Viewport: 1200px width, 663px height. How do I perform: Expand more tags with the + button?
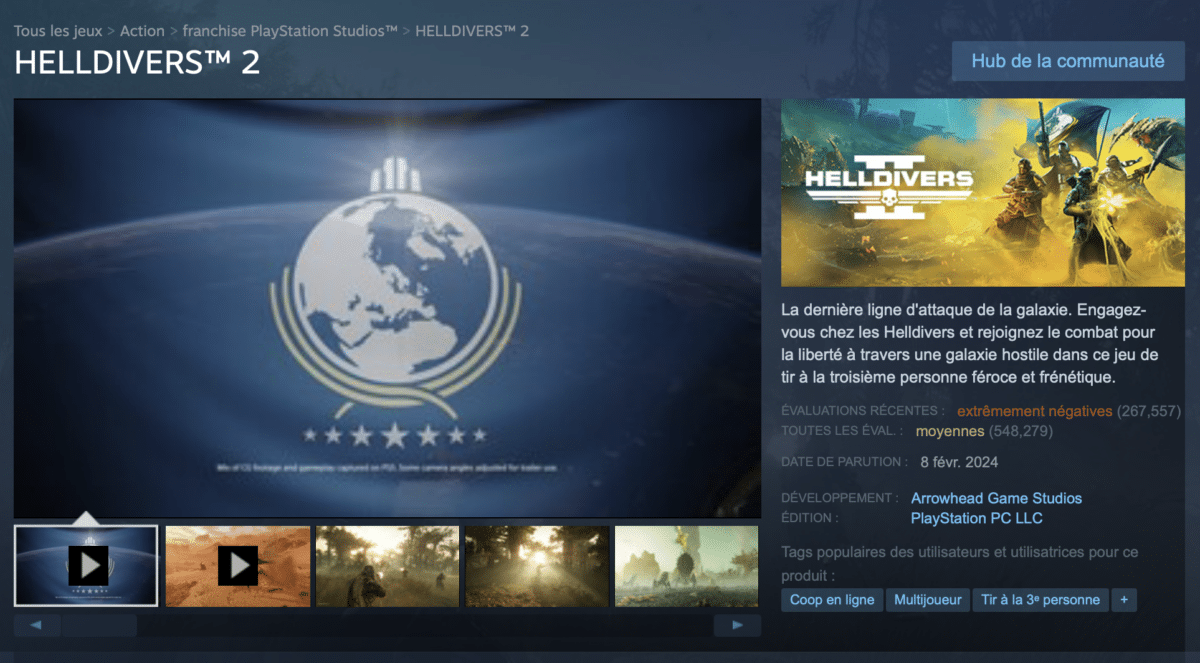[1124, 600]
